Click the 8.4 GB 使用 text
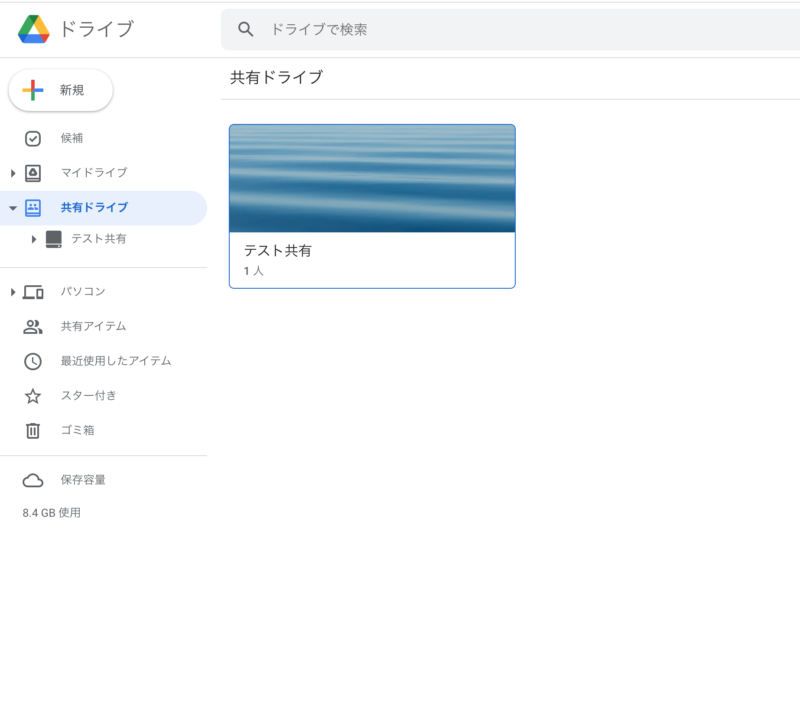Viewport: 800px width, 724px height. click(52, 513)
